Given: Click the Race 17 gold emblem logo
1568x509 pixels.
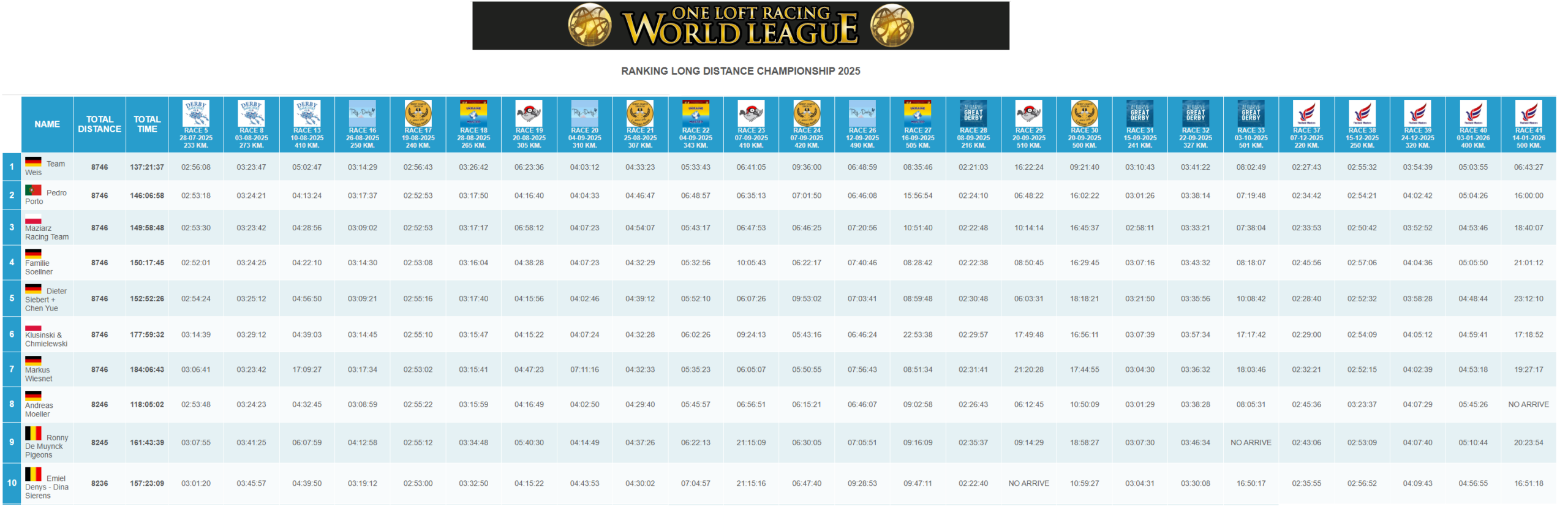Looking at the screenshot, I should coord(418,113).
